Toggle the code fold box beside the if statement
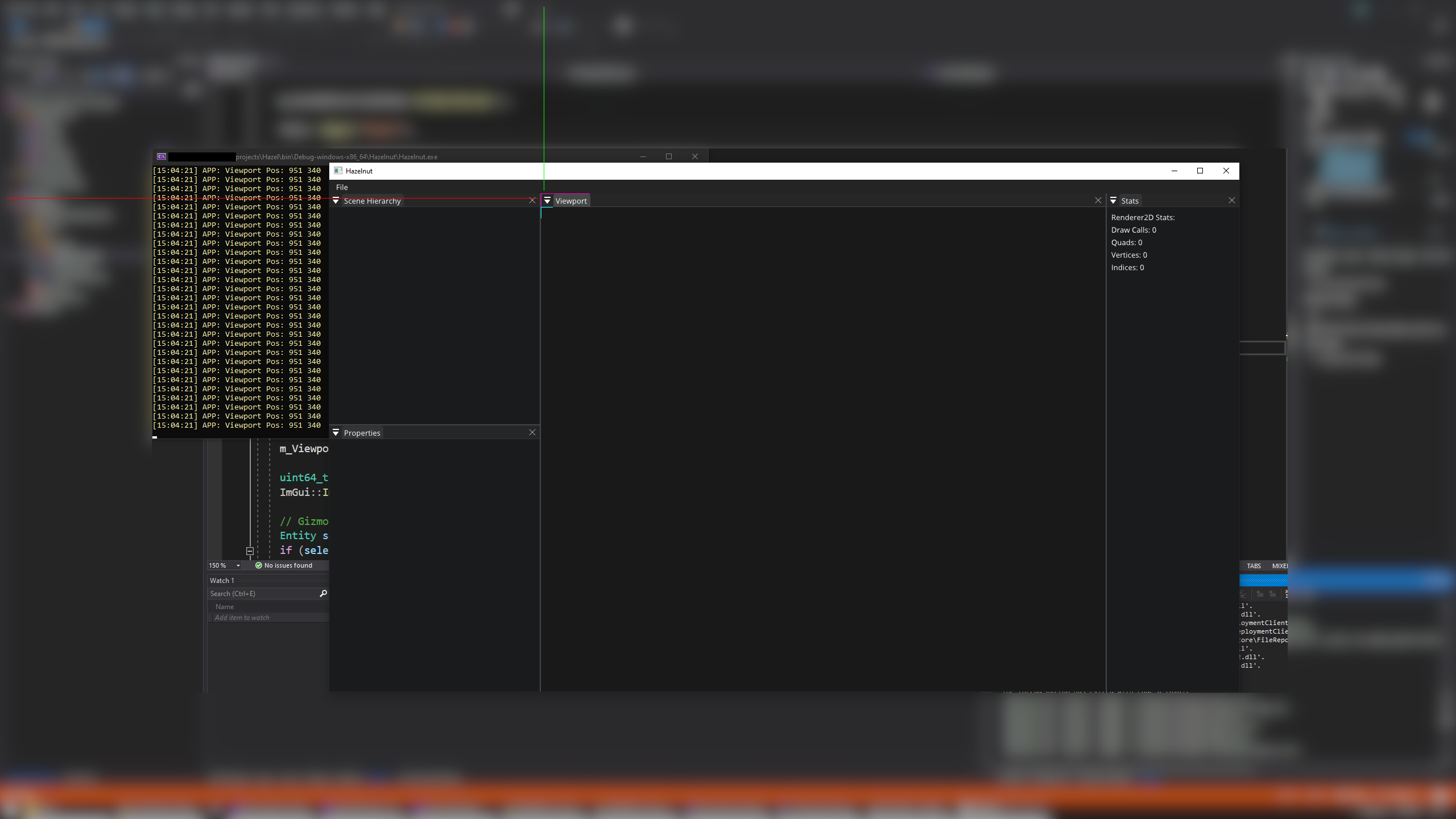Screen dimensions: 1456x819 [250, 551]
